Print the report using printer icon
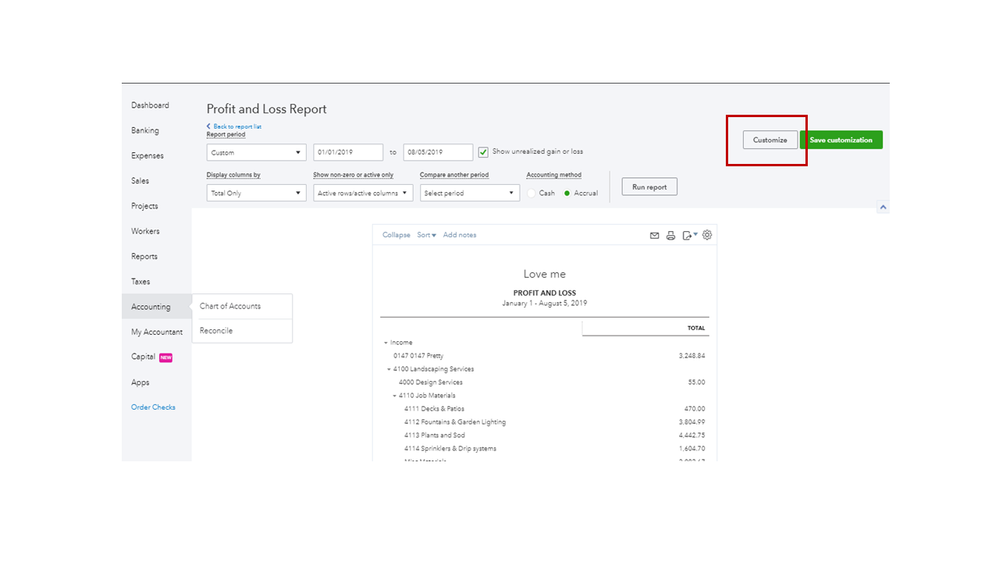999x562 pixels. [671, 236]
